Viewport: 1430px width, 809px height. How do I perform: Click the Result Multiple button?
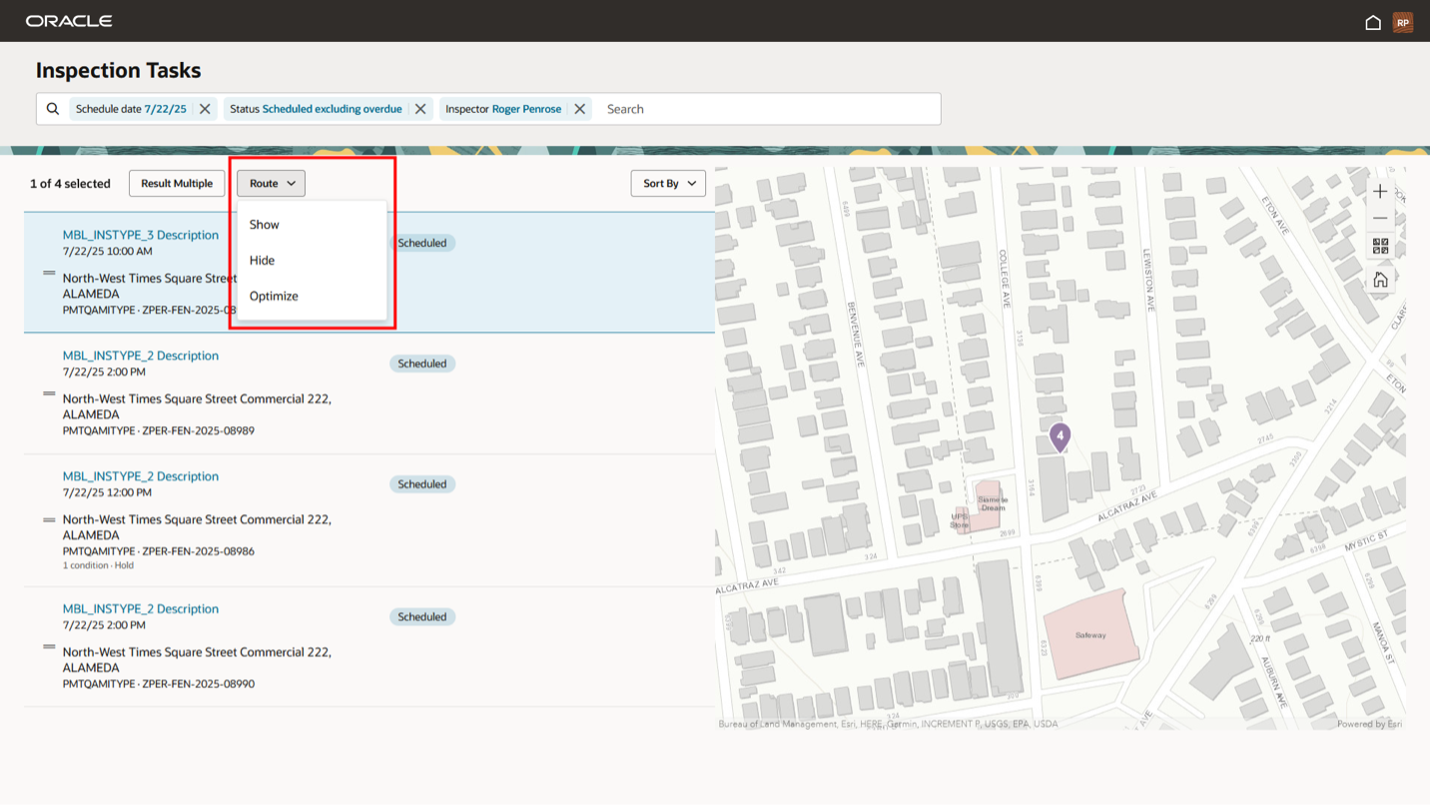click(x=177, y=183)
